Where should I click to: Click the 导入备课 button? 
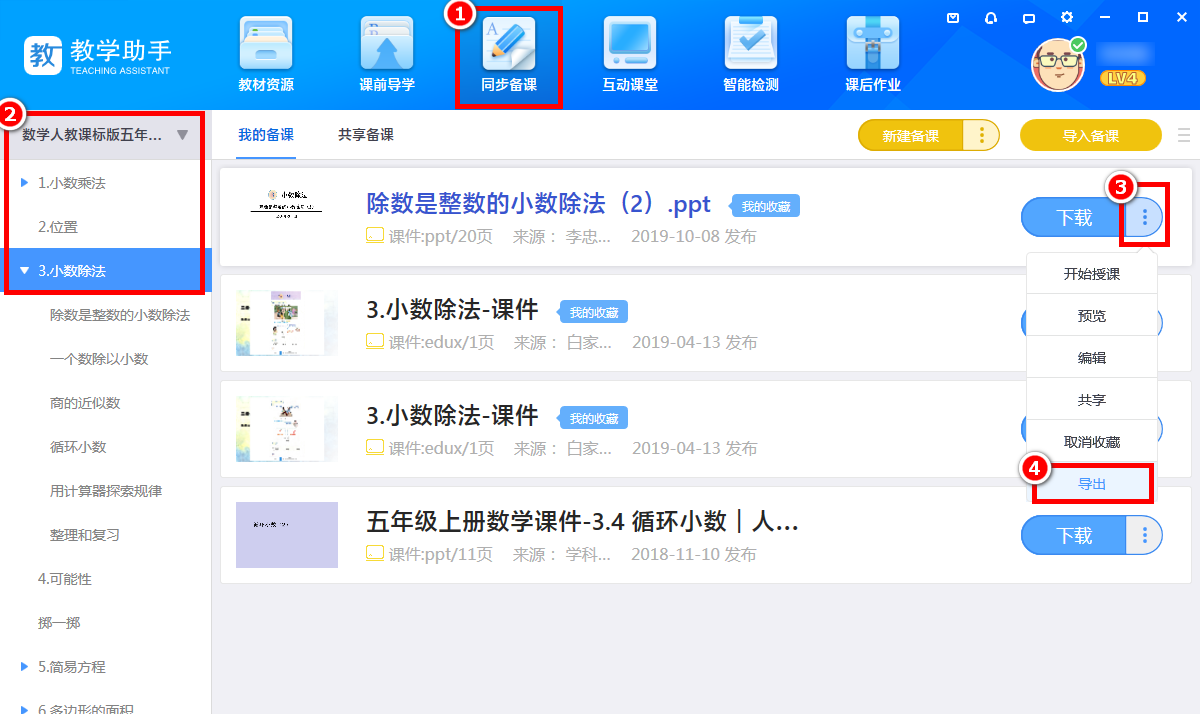(1090, 136)
